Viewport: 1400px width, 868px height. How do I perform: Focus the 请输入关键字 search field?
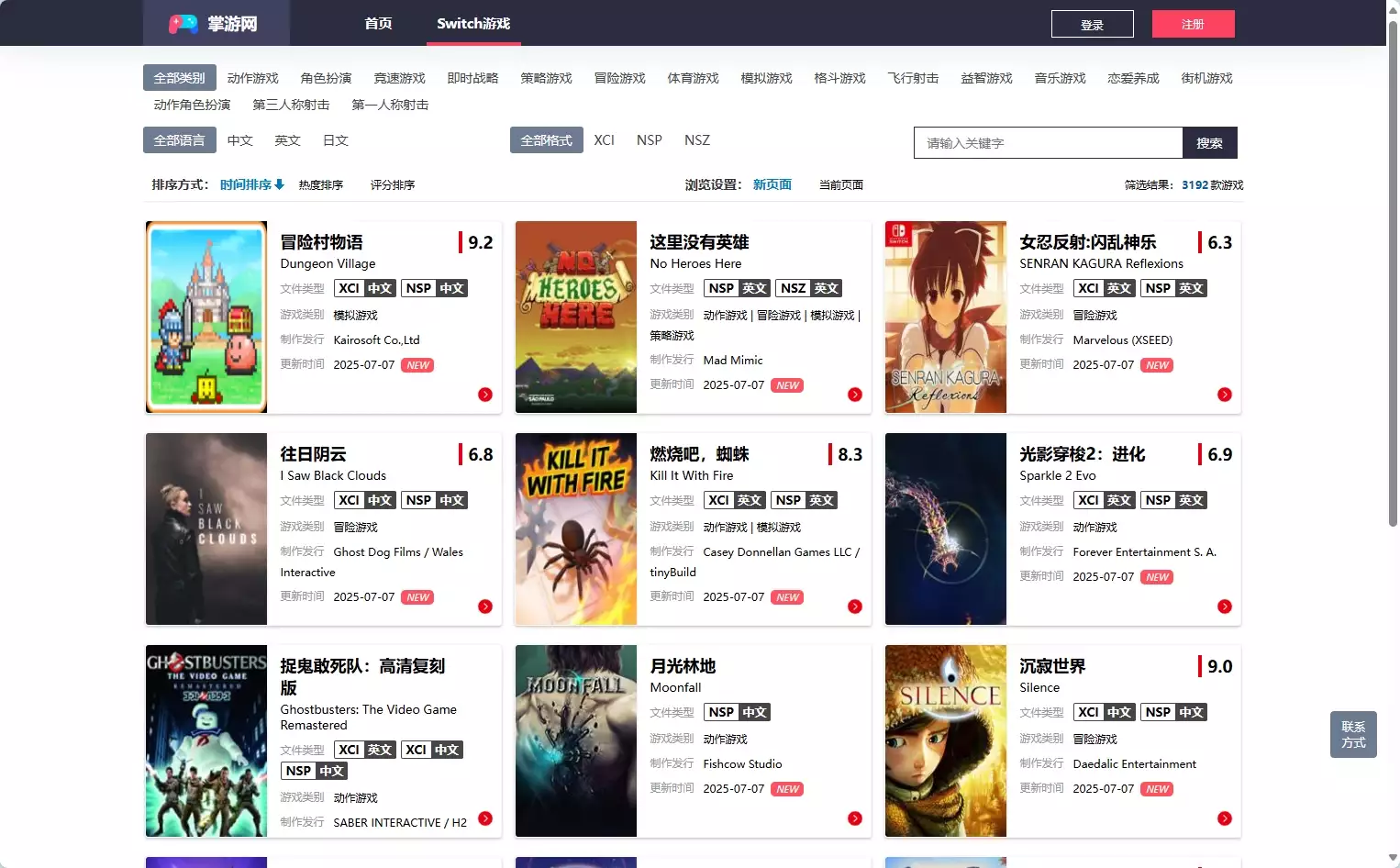(x=1049, y=142)
